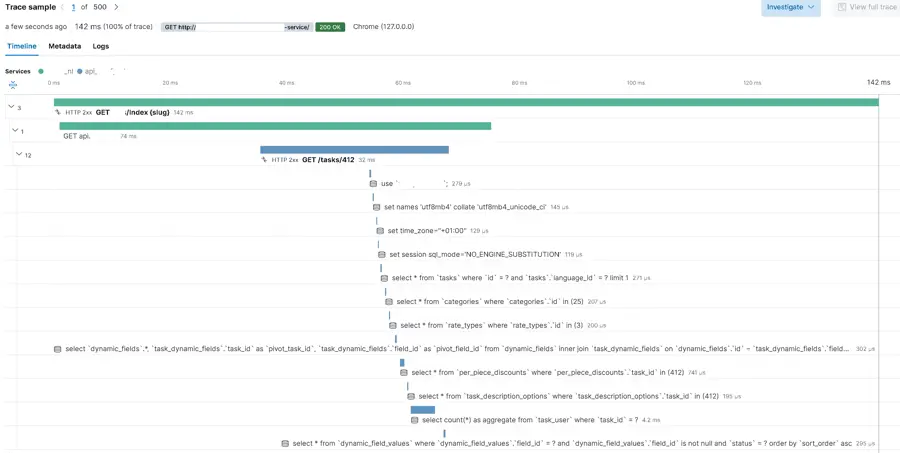Viewport: 900px width, 453px height.
Task: Click database icon beside 'select * from rate_types'
Action: point(393,325)
